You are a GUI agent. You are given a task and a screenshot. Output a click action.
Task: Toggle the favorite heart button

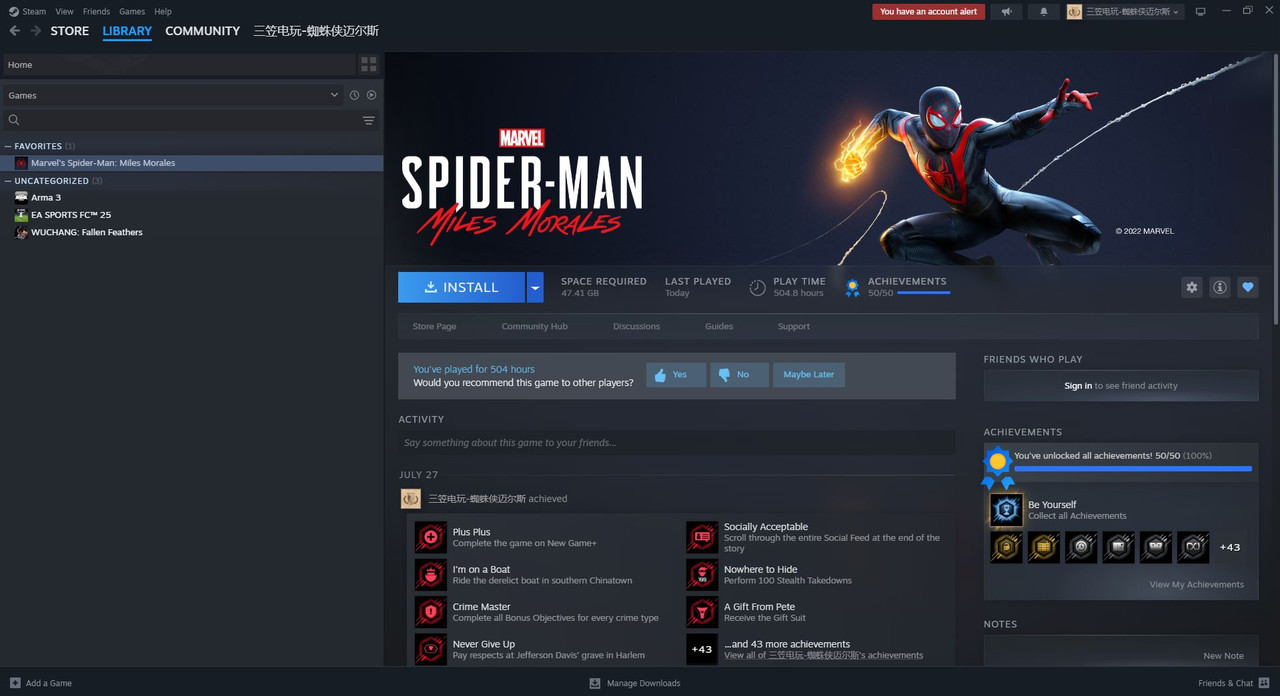pos(1248,287)
